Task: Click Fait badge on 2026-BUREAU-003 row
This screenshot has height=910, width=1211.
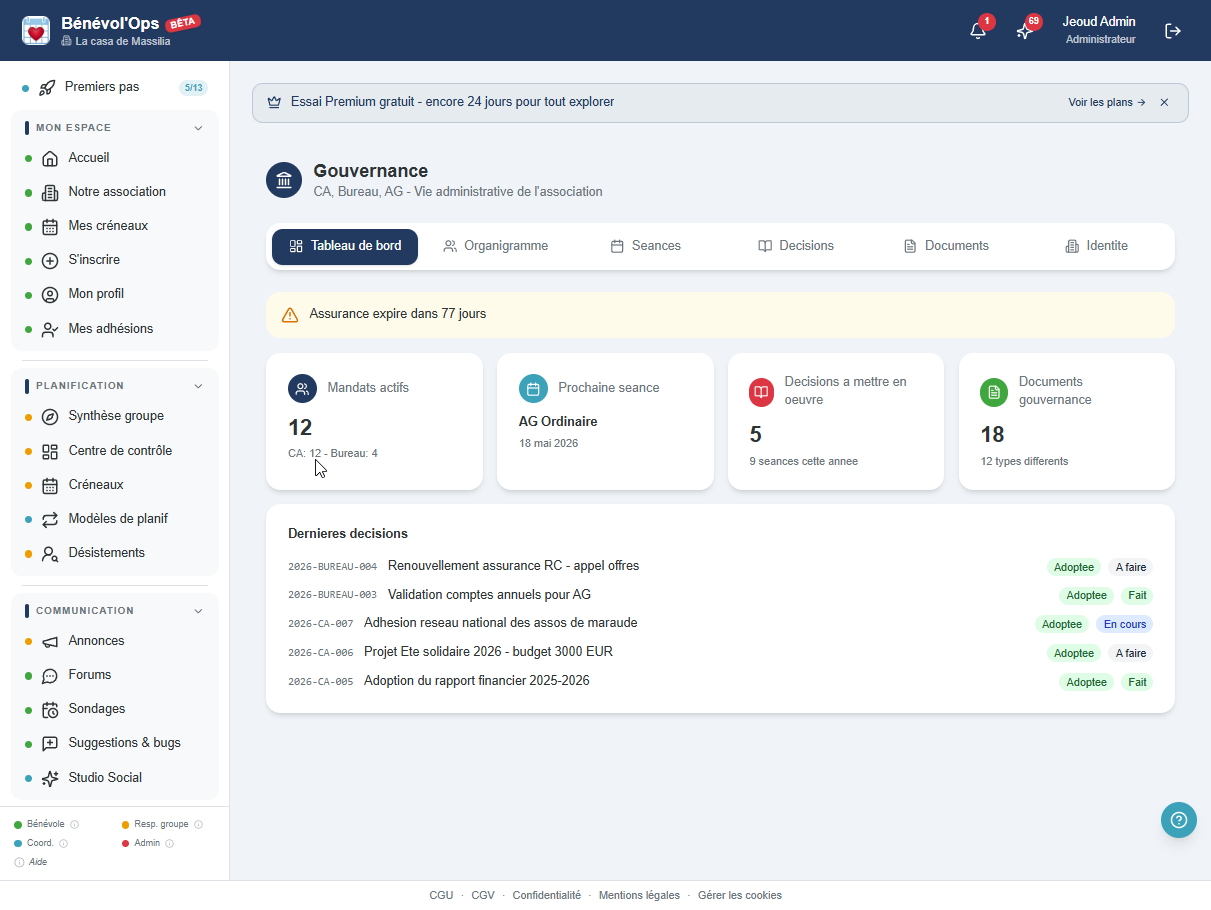Action: (x=1137, y=595)
